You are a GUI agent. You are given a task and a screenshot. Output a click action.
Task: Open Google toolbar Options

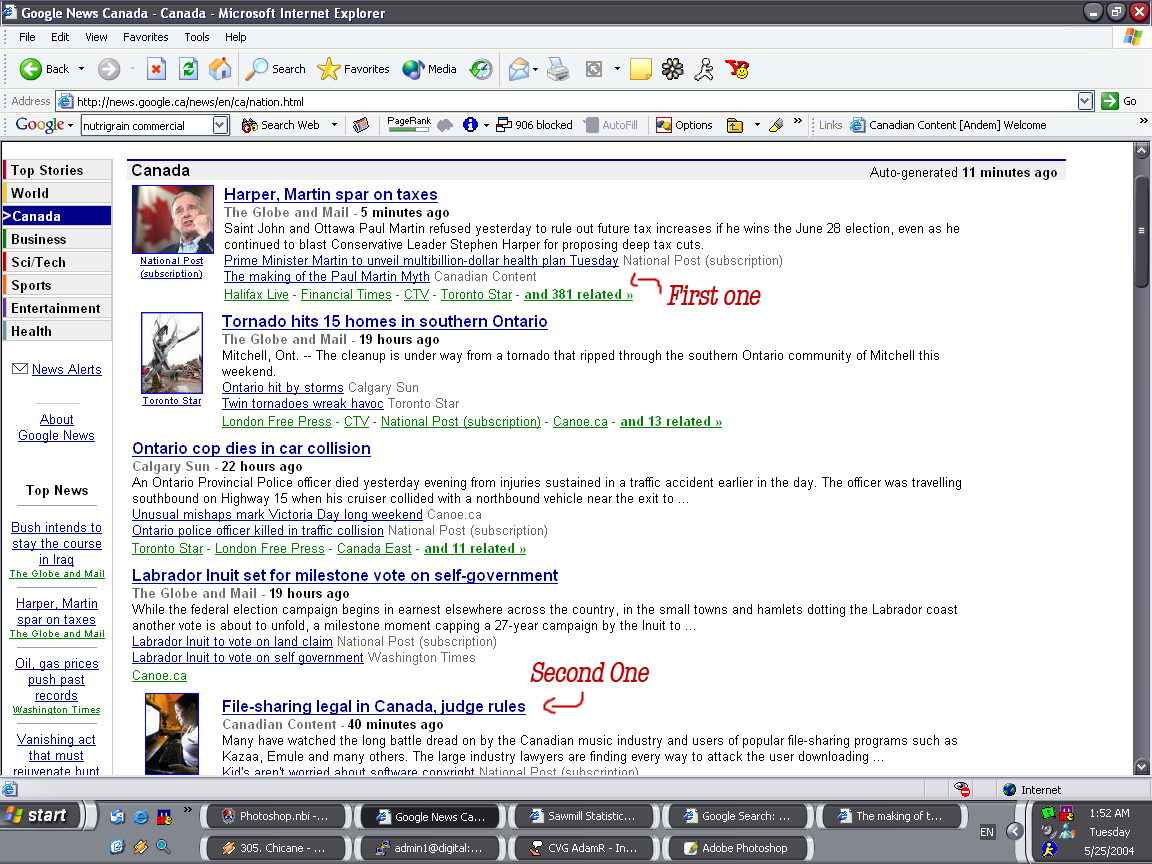click(684, 126)
